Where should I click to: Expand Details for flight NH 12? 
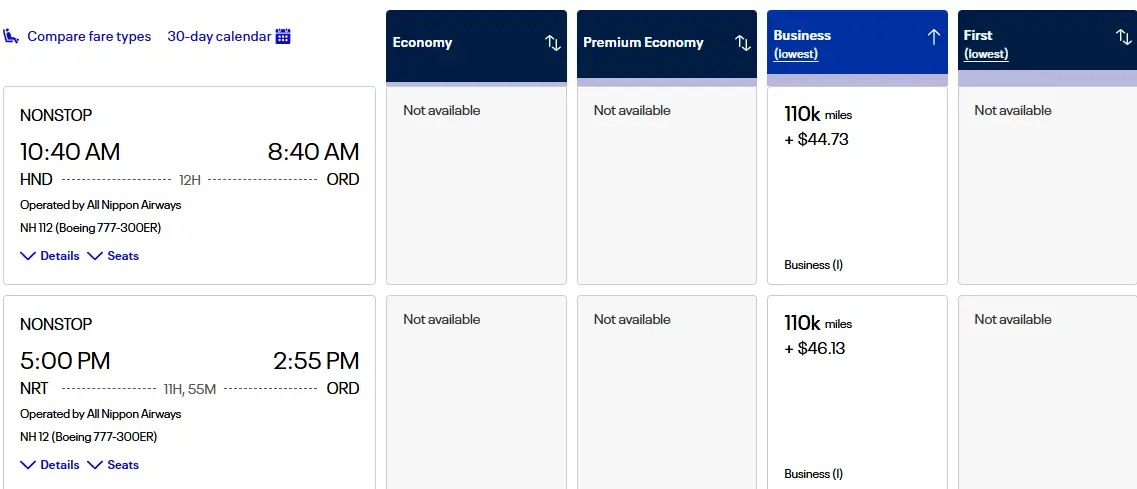[x=50, y=465]
